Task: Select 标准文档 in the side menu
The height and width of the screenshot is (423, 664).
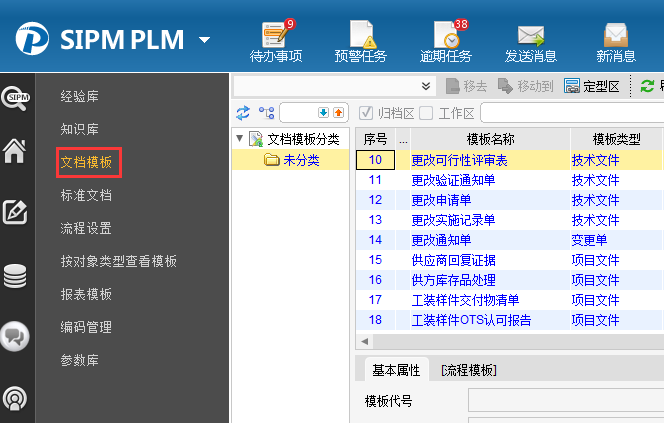Action: coord(86,195)
